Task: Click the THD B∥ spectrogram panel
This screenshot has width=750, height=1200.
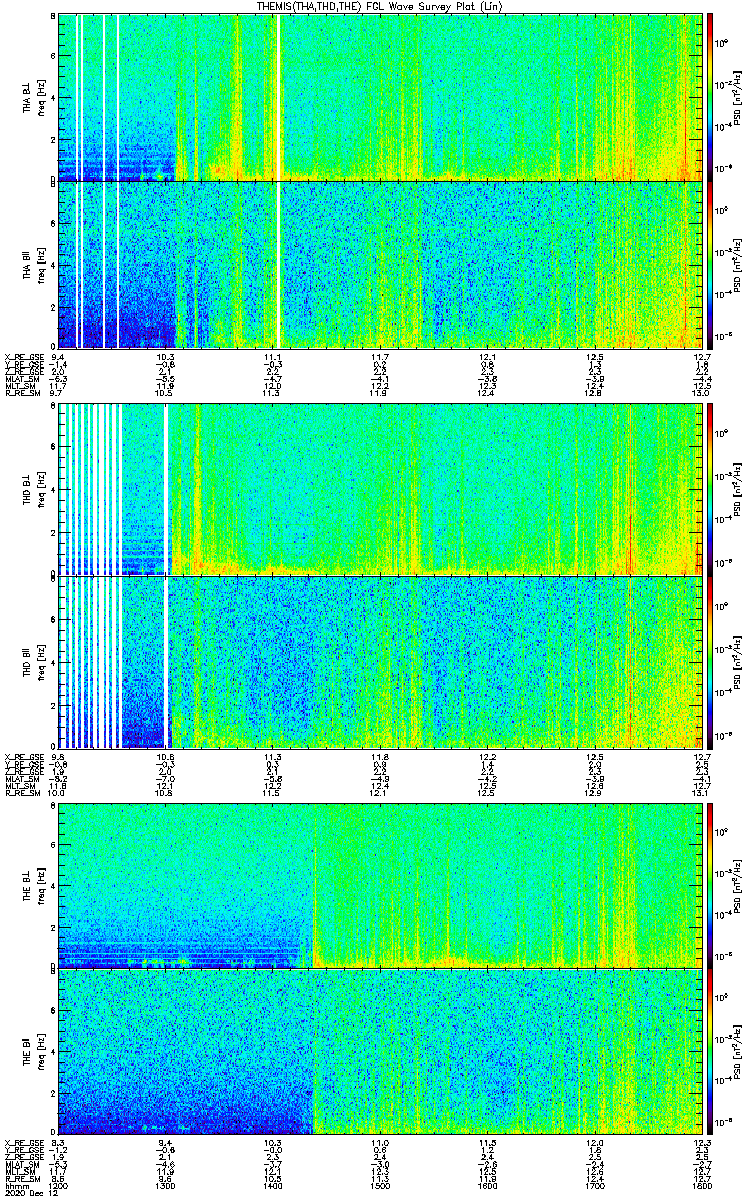Action: pos(379,661)
